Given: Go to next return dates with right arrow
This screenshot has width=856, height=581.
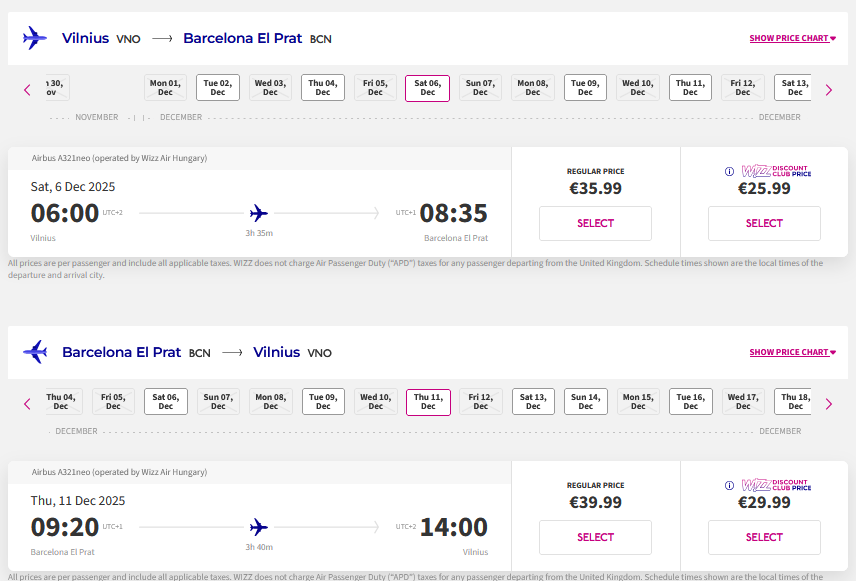Looking at the screenshot, I should (x=828, y=404).
